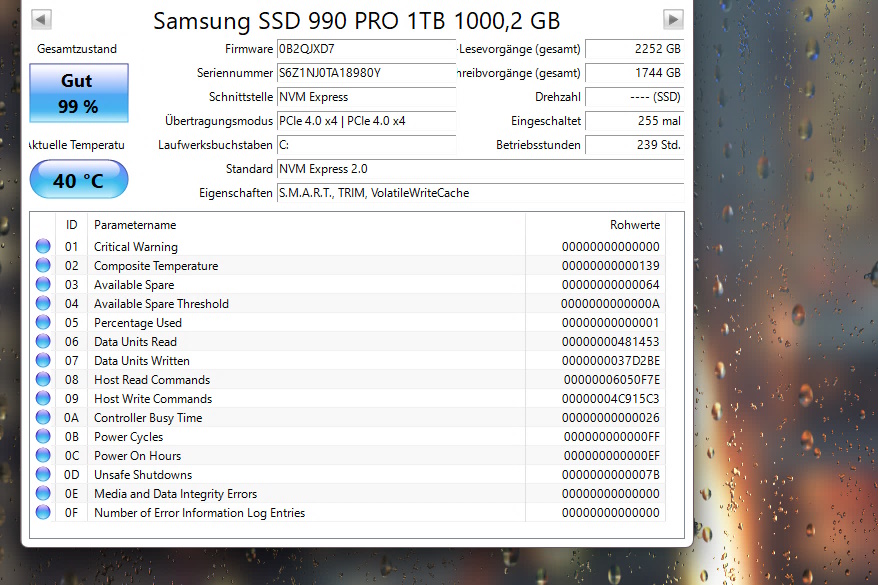Click status circle for Critical Warning row
878x585 pixels.
pyautogui.click(x=43, y=246)
